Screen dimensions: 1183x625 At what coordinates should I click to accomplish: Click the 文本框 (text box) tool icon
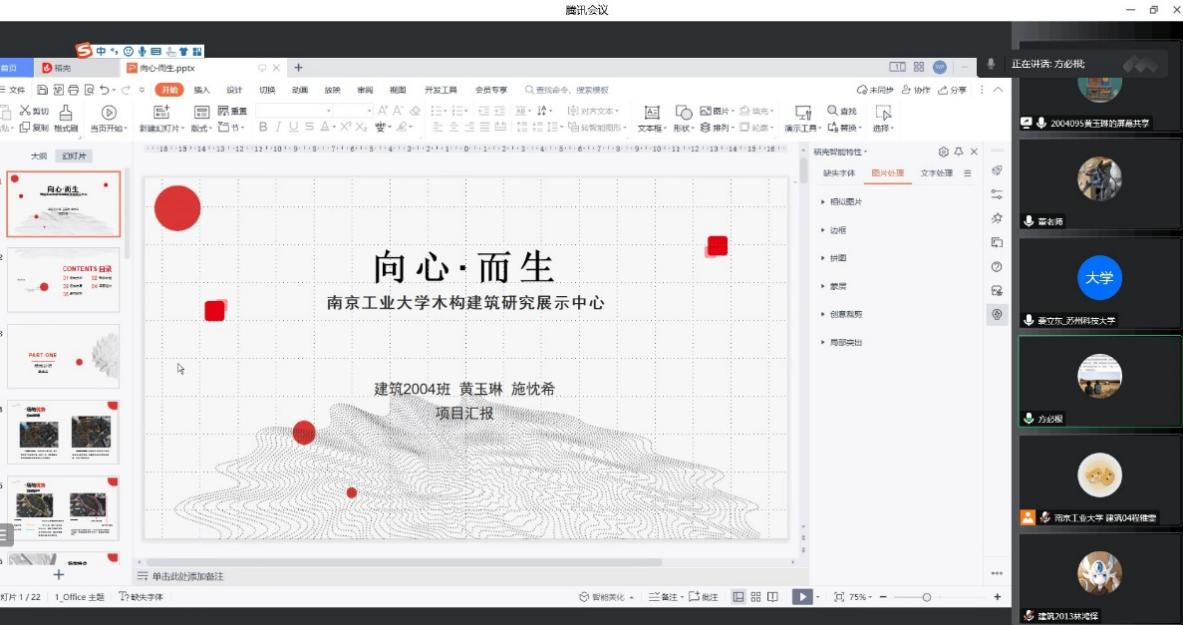coord(651,112)
